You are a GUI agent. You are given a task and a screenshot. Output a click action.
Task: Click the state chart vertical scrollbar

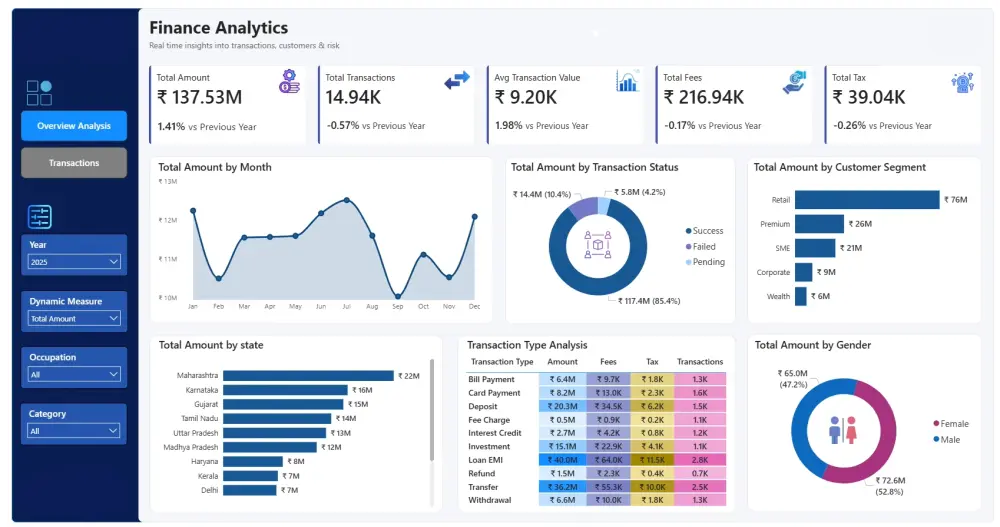pos(432,410)
